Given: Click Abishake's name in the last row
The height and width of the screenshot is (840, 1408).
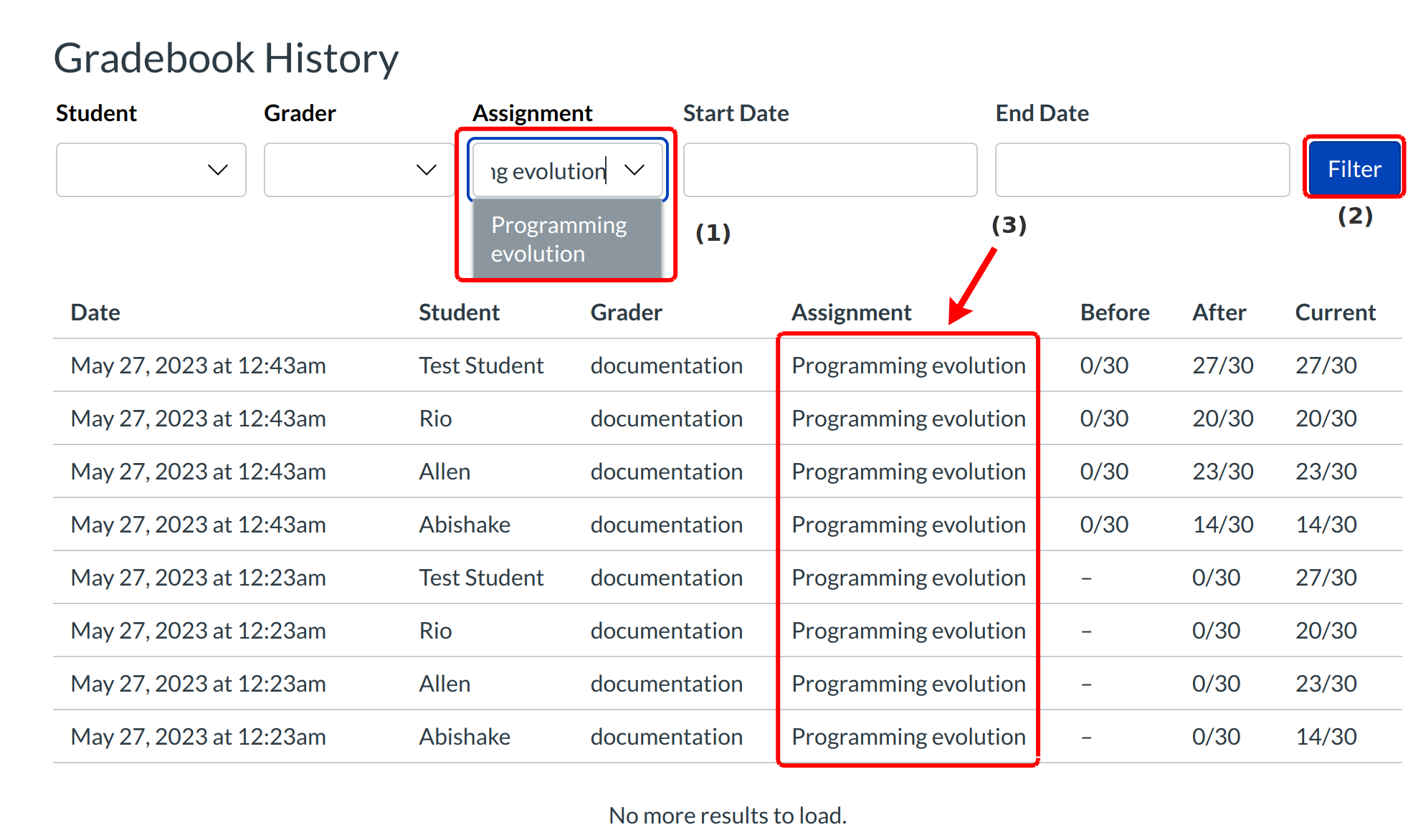Looking at the screenshot, I should click(x=465, y=737).
